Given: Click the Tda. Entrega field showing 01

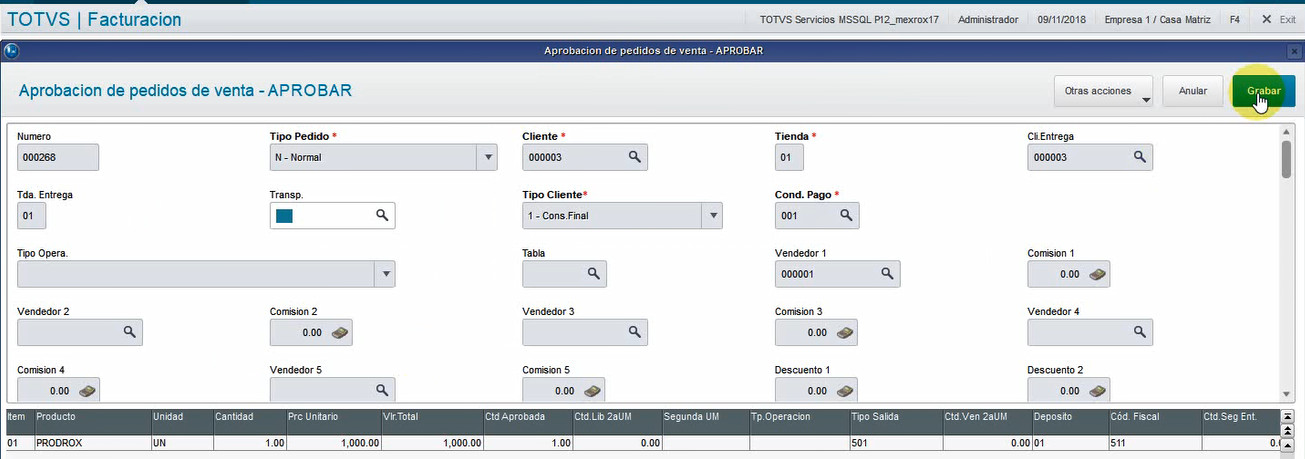Looking at the screenshot, I should click(32, 215).
